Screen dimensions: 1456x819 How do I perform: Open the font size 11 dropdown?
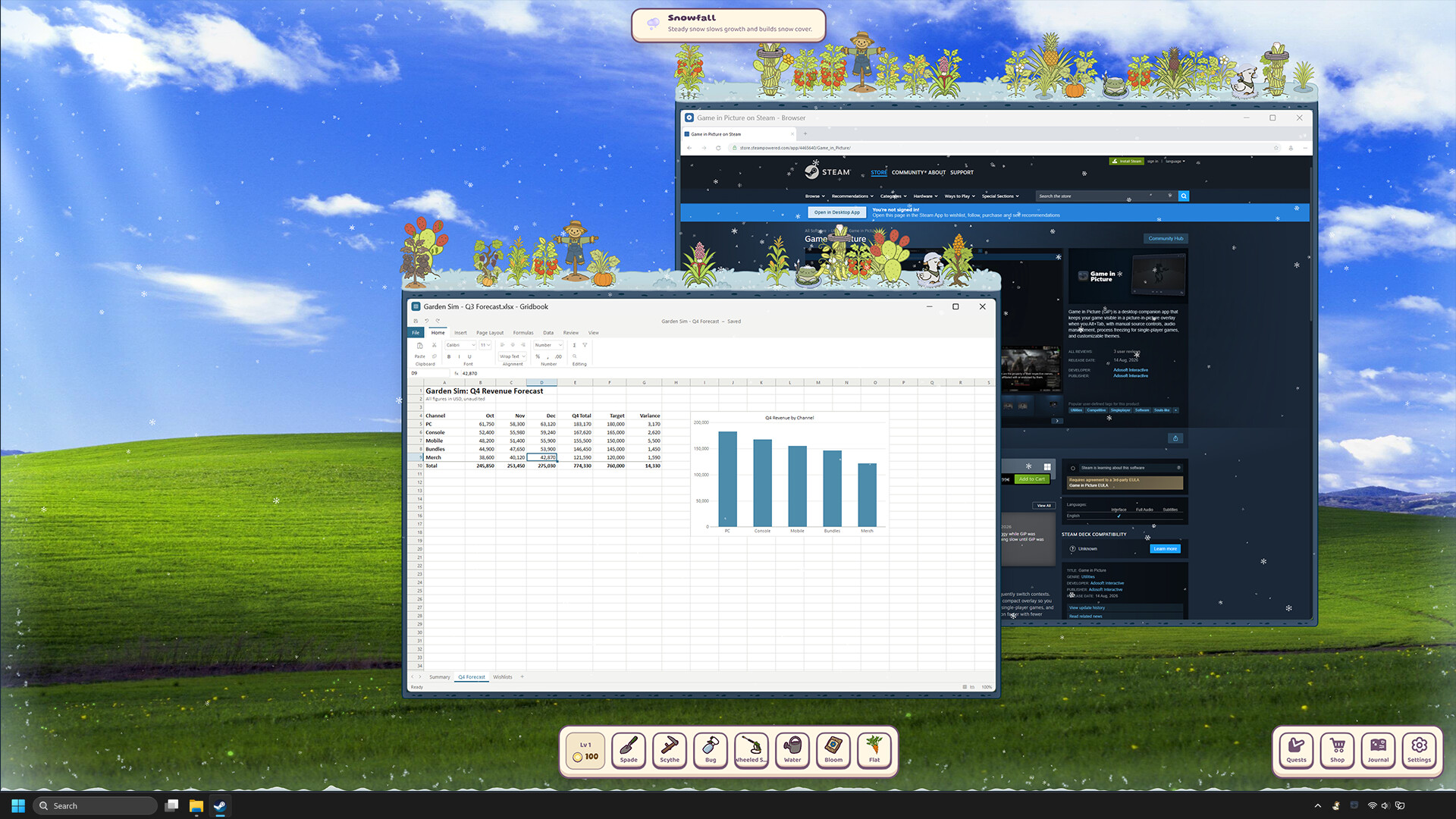pos(485,345)
